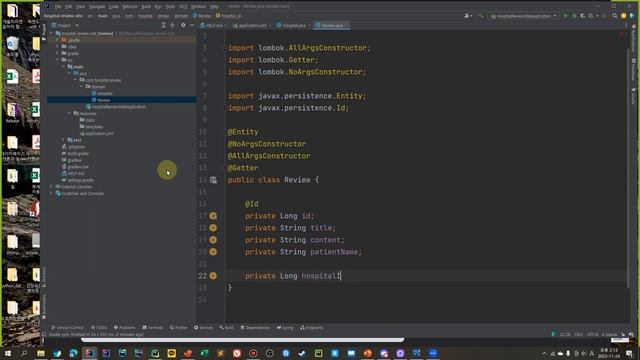Screen dimensions: 640x360
Task: Collapse the resources folder
Action: tap(70, 113)
